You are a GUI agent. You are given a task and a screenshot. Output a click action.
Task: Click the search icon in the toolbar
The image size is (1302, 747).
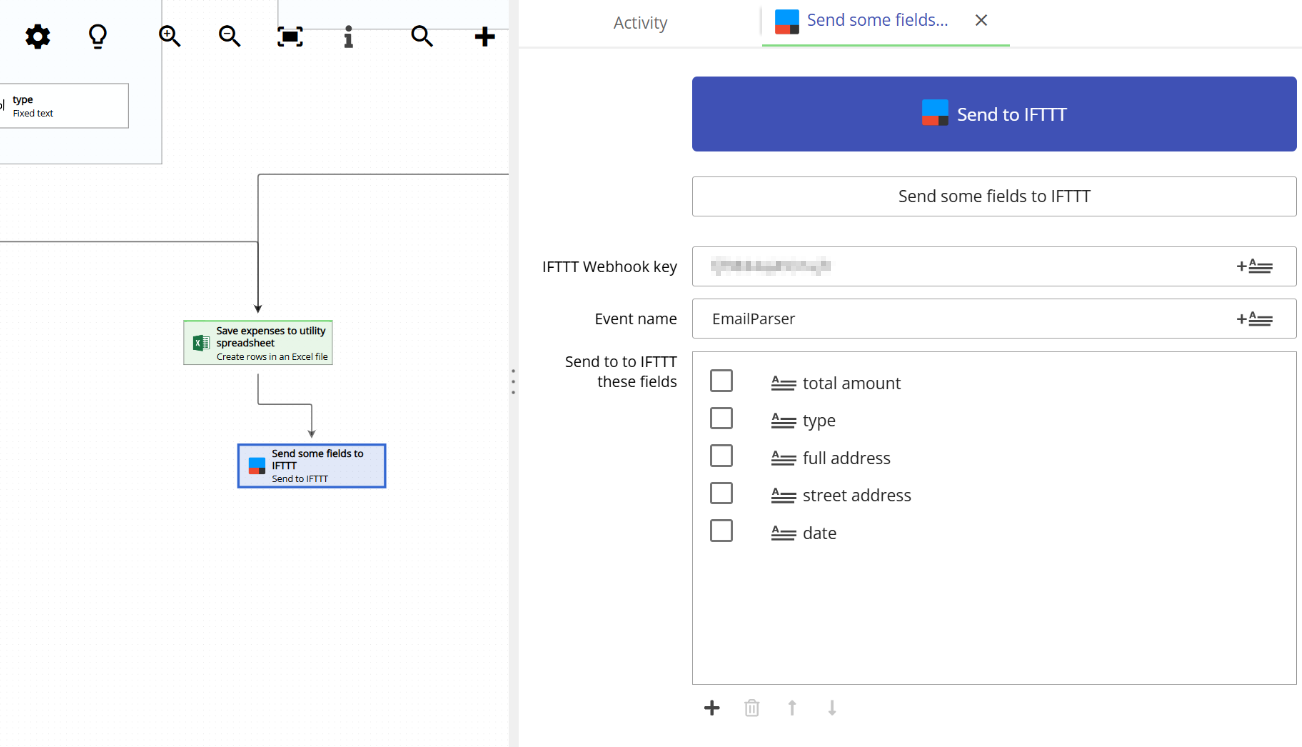421,37
